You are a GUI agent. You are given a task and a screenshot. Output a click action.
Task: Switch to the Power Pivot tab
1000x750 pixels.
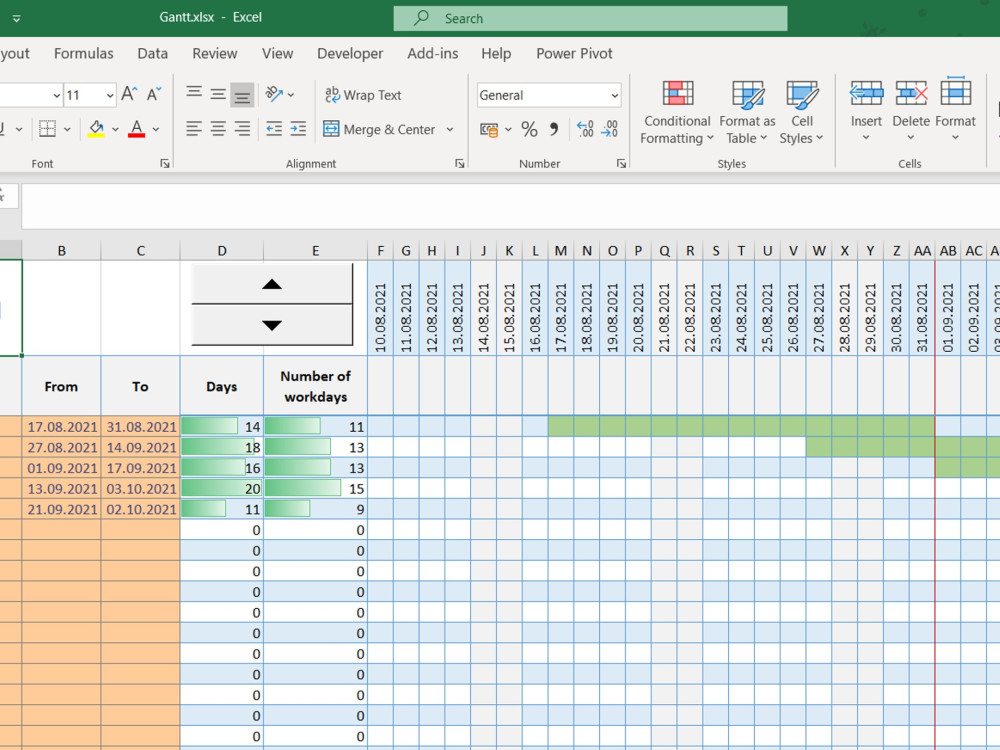click(x=574, y=54)
